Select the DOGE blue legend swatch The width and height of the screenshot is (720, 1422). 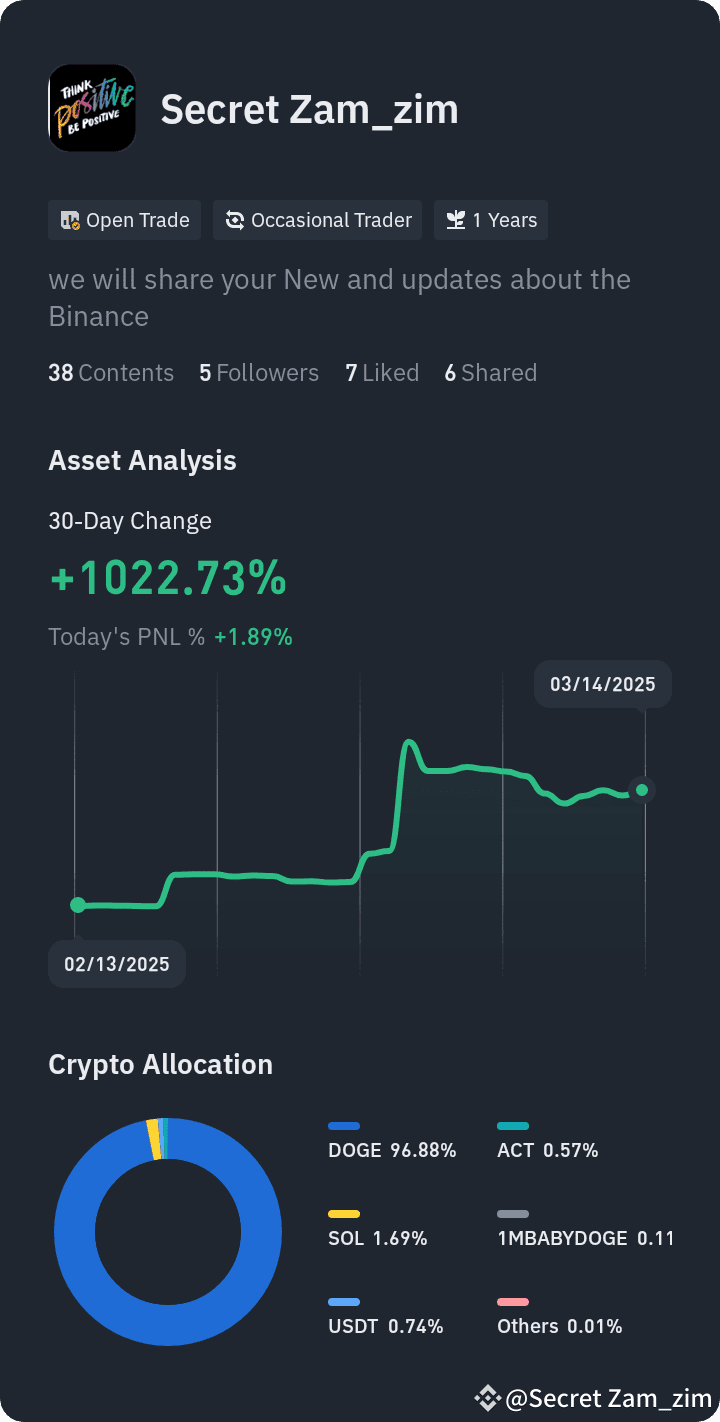(344, 1126)
